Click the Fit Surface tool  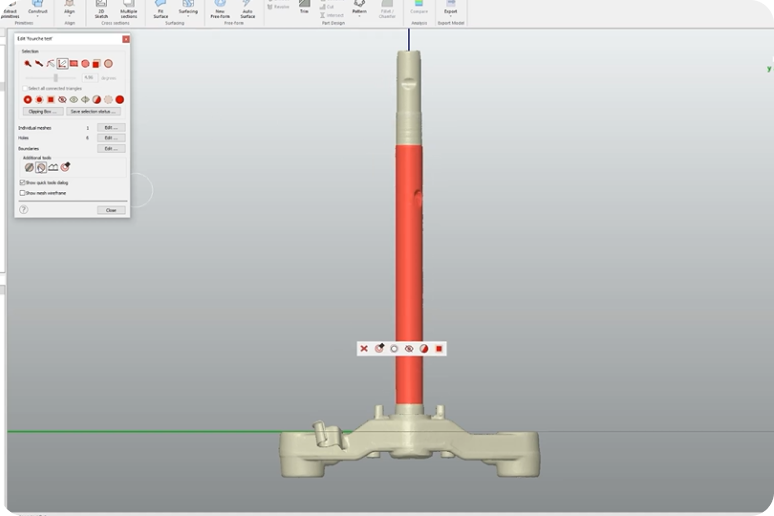click(160, 9)
